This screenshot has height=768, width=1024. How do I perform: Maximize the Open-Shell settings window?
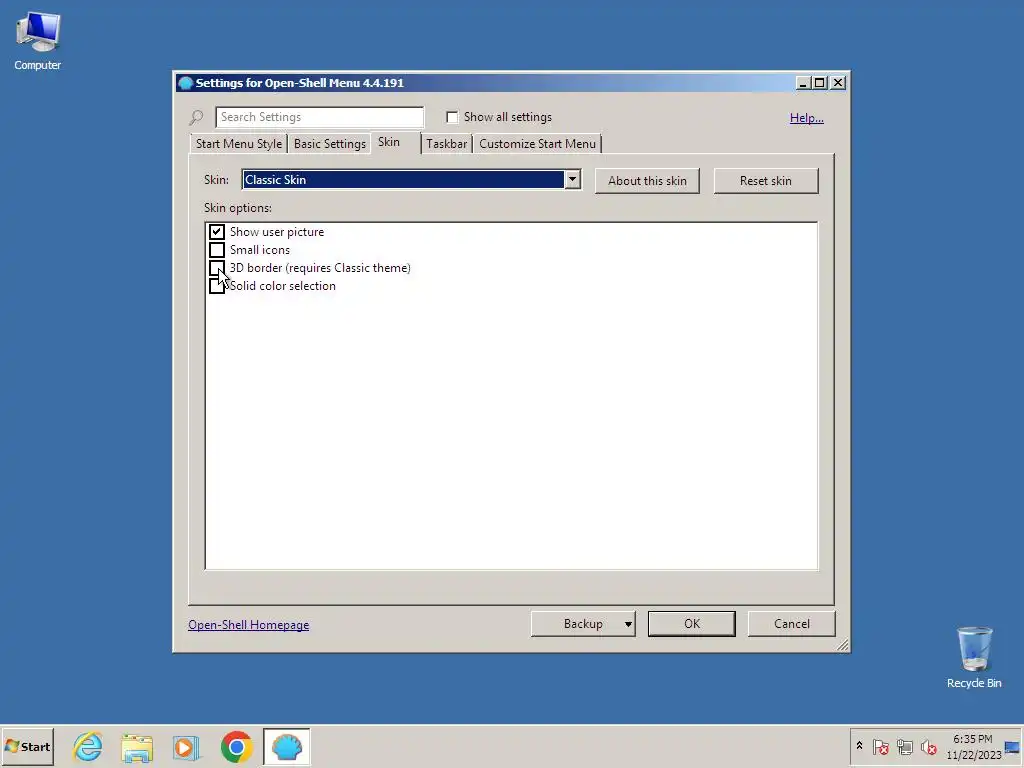tap(820, 83)
